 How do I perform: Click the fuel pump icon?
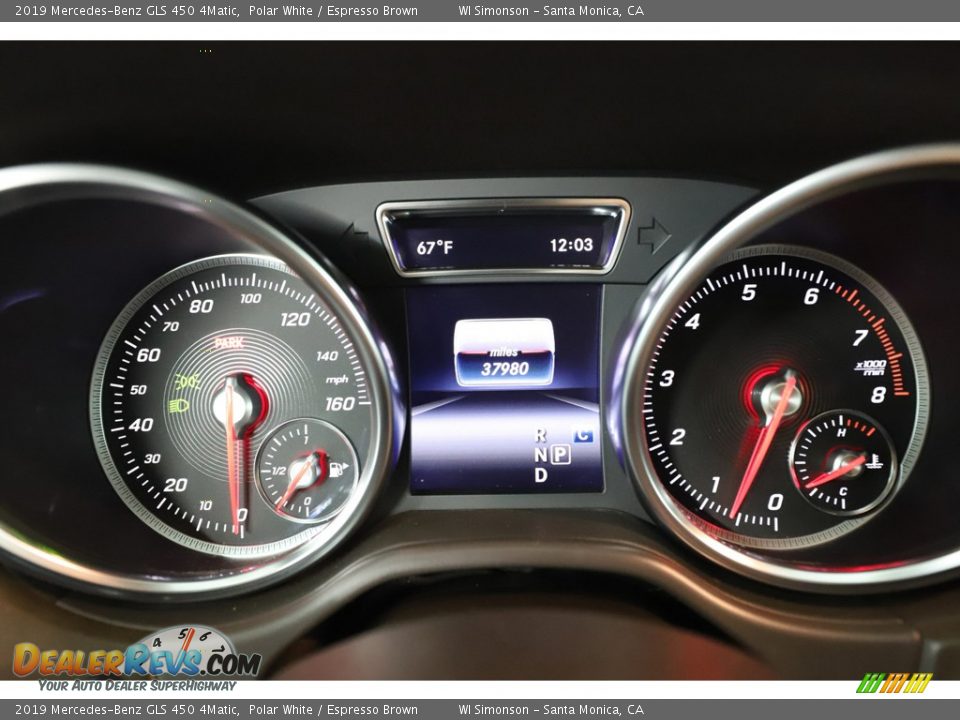point(338,470)
